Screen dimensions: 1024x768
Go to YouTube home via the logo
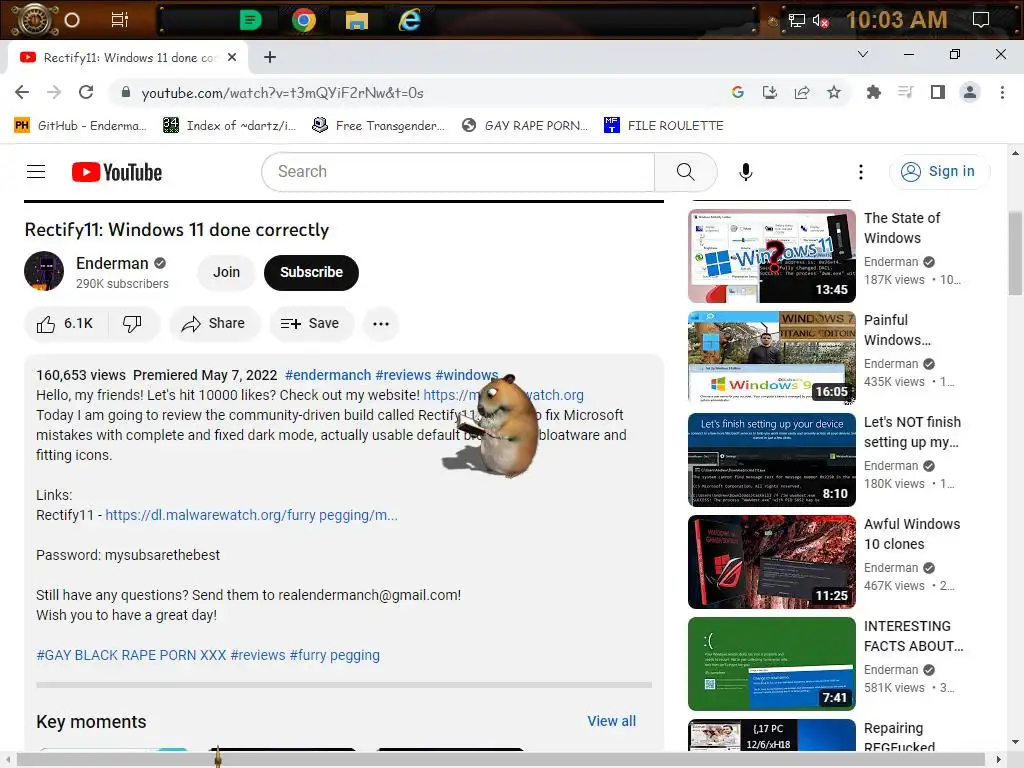117,172
